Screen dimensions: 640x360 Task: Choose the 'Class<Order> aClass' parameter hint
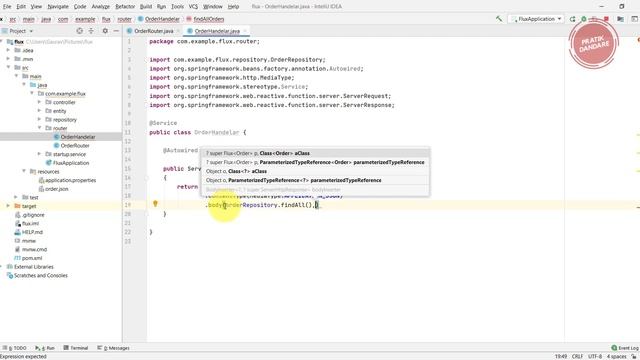point(315,153)
